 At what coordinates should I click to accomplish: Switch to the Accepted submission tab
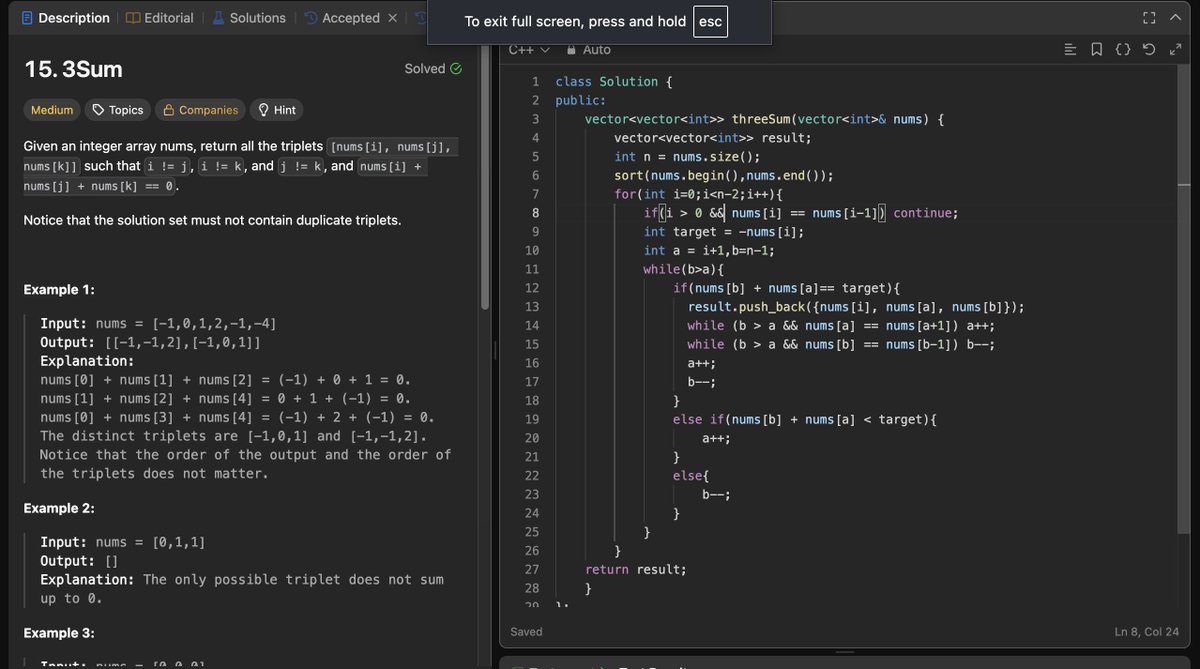tap(342, 18)
